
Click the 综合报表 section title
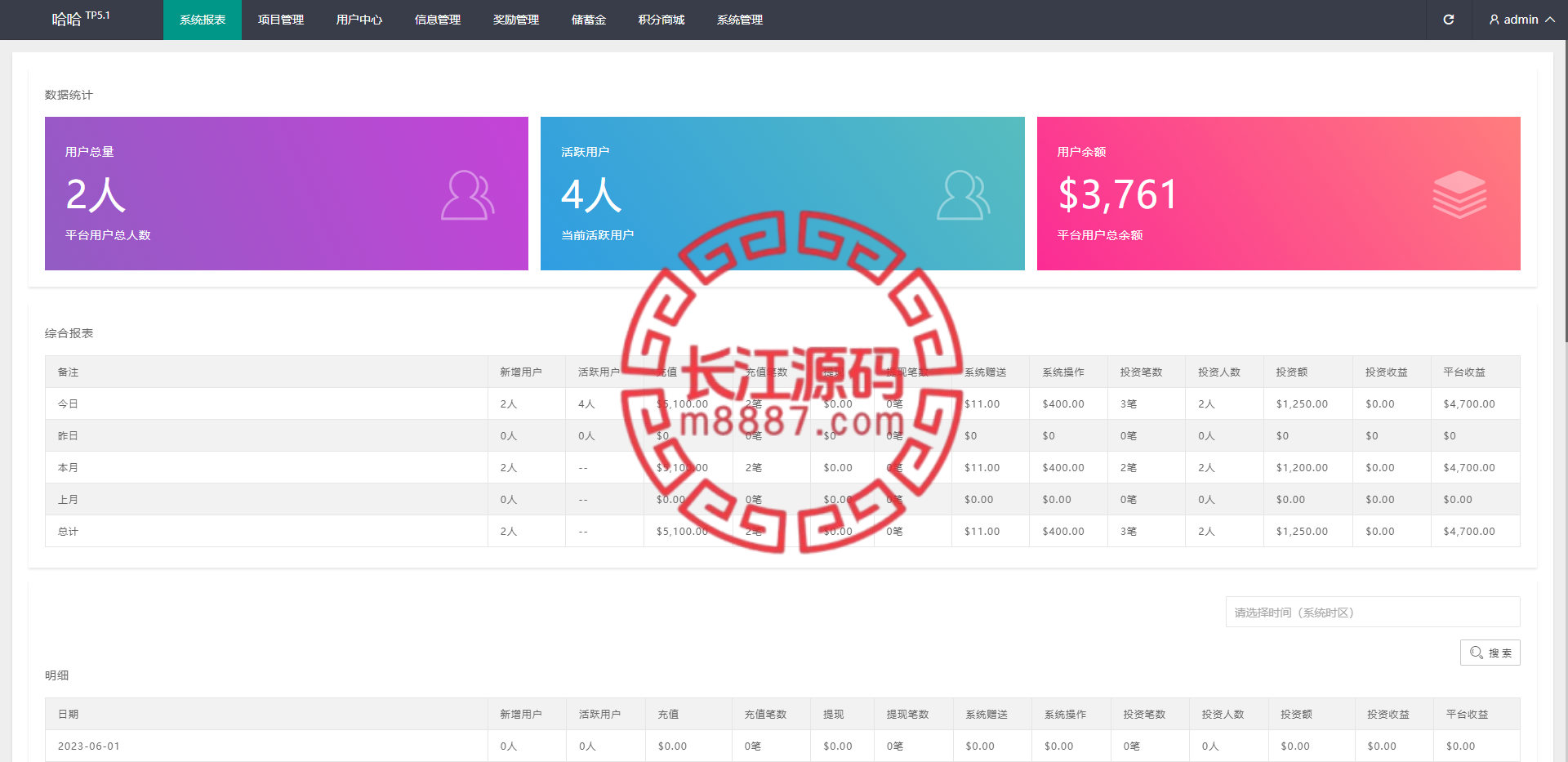point(69,333)
